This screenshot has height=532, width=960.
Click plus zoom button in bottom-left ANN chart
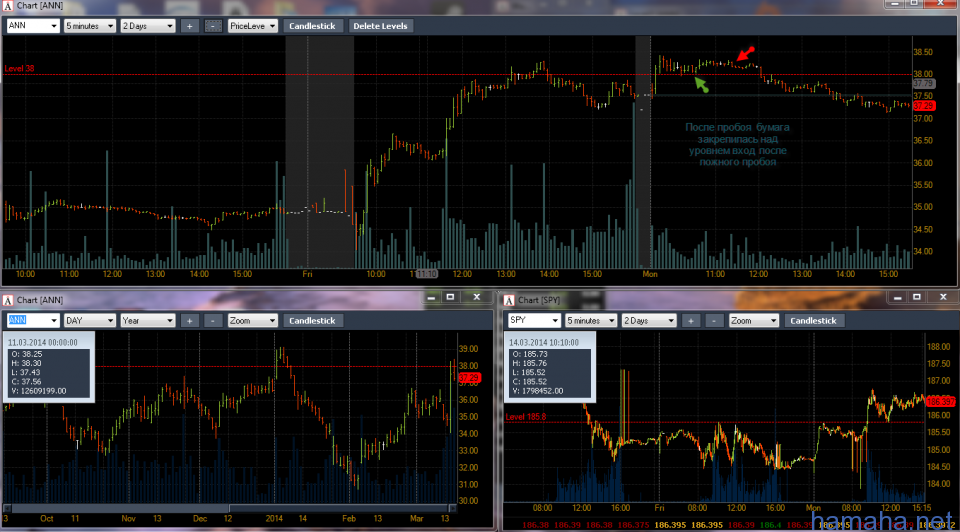(x=189, y=320)
